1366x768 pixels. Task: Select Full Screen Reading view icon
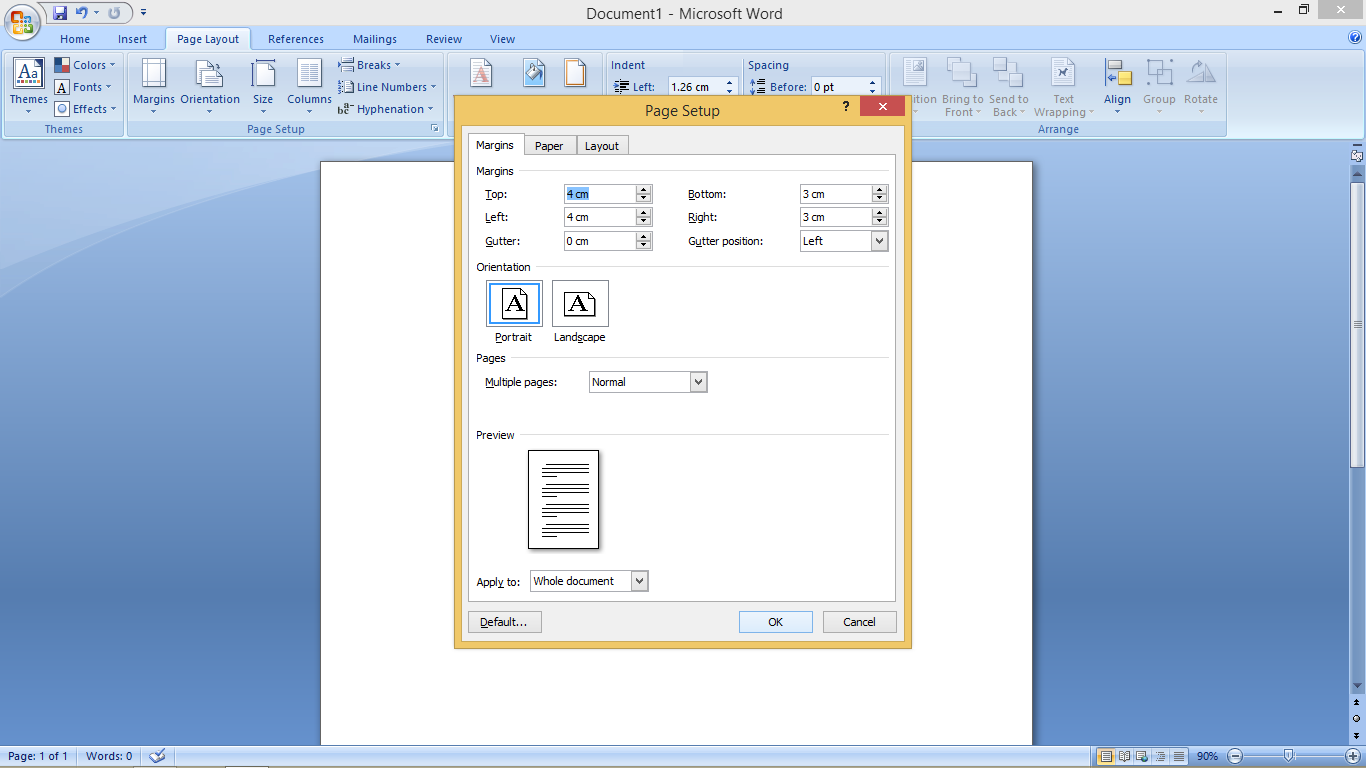click(x=1125, y=756)
